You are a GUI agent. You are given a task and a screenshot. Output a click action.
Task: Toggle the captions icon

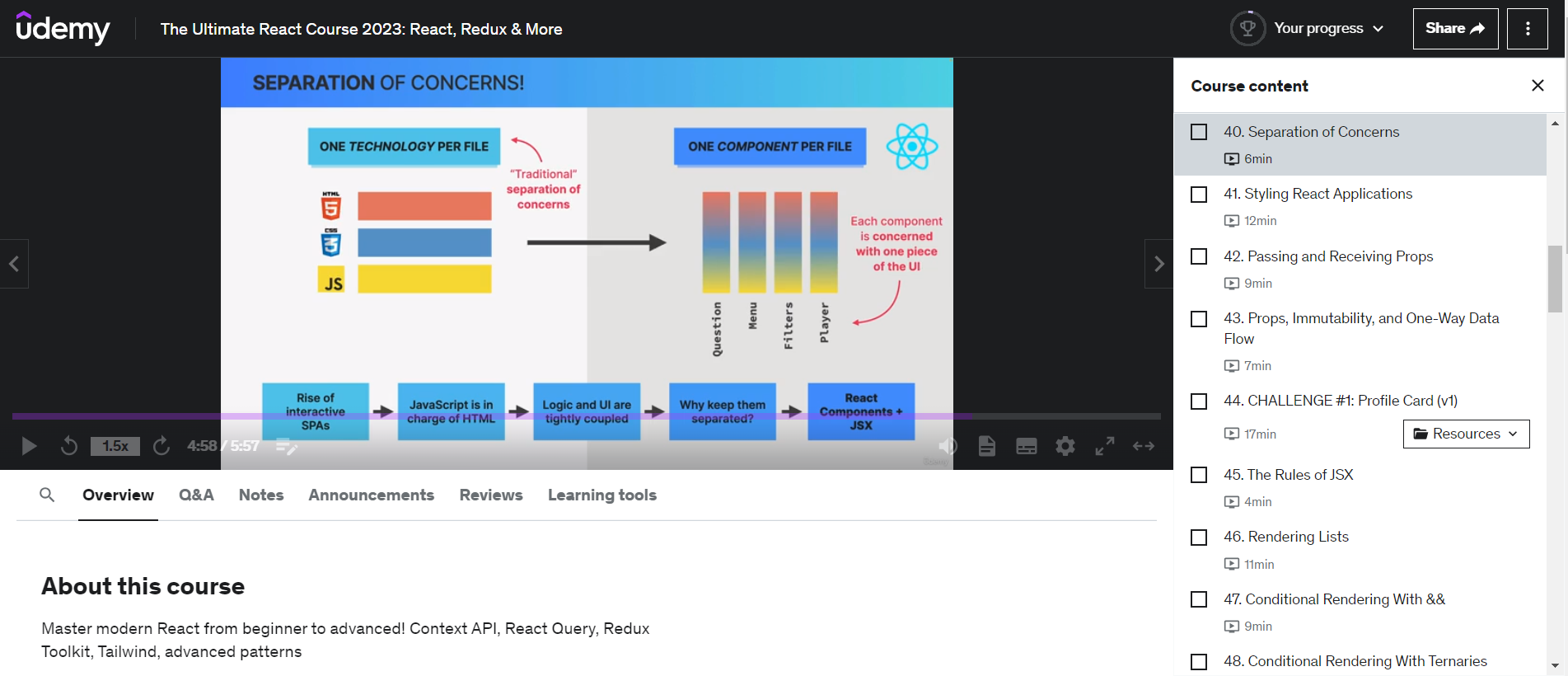[1026, 447]
